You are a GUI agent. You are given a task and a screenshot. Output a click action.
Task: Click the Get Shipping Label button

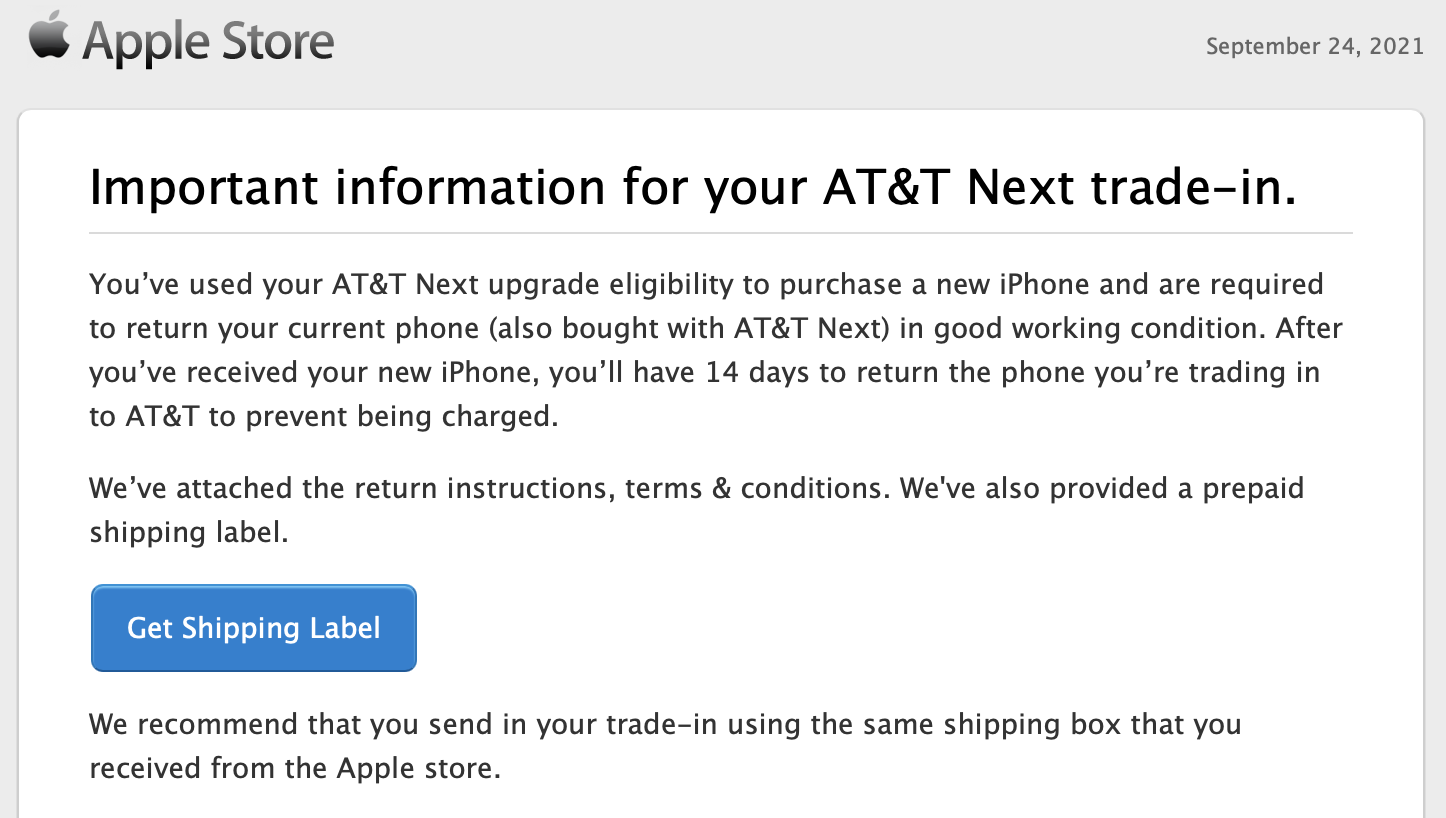(x=254, y=628)
